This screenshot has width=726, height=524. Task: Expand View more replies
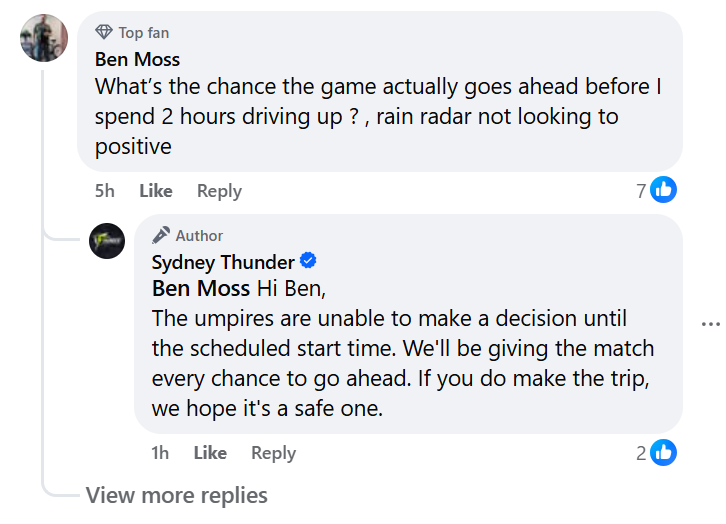point(176,495)
